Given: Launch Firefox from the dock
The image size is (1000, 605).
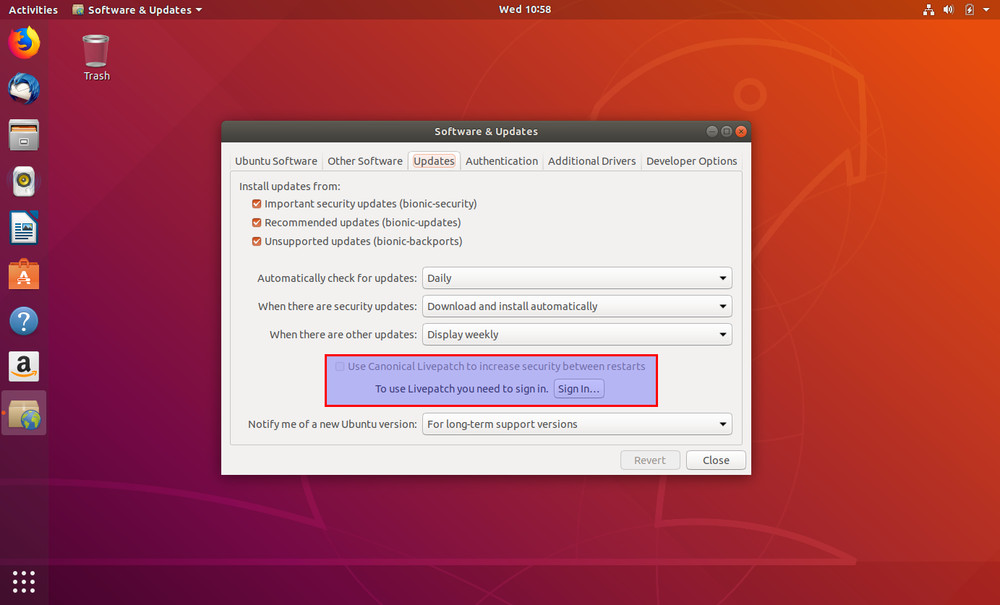Looking at the screenshot, I should point(23,43).
